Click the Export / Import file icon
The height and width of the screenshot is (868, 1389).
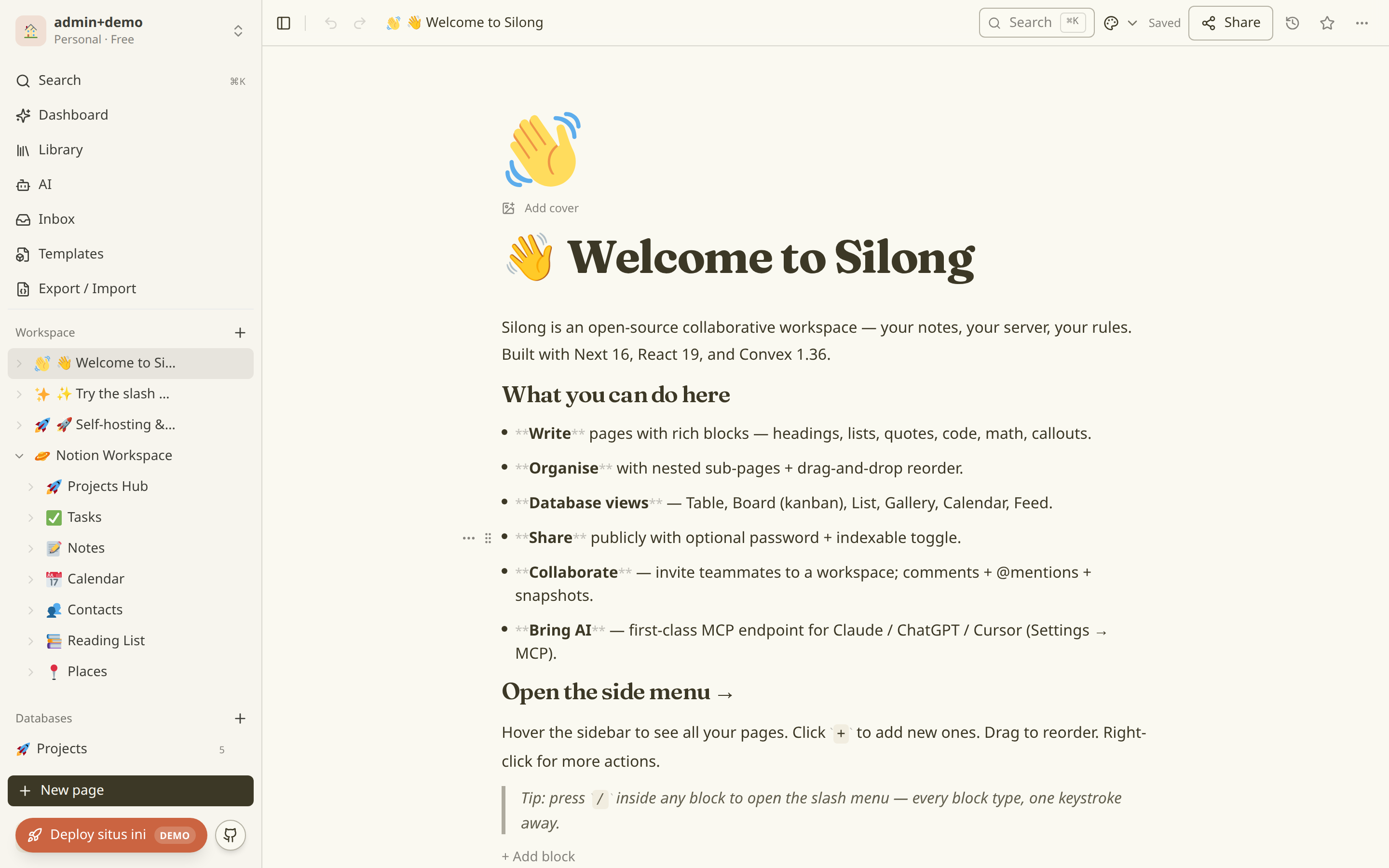coord(23,289)
